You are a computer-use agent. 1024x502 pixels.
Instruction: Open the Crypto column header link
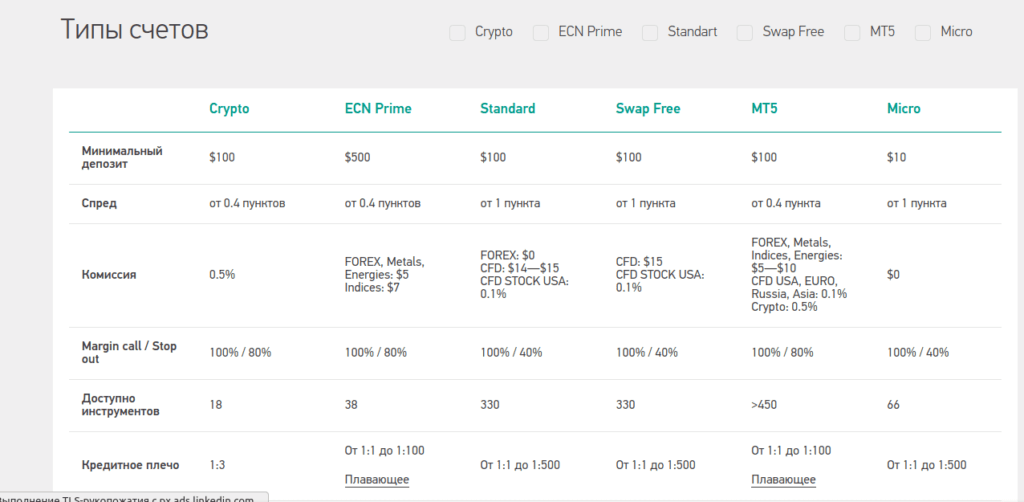pyautogui.click(x=229, y=108)
